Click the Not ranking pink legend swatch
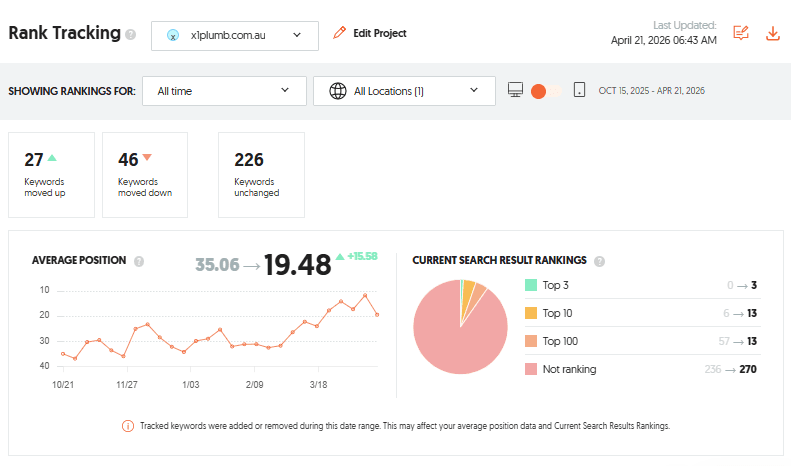 click(x=531, y=369)
